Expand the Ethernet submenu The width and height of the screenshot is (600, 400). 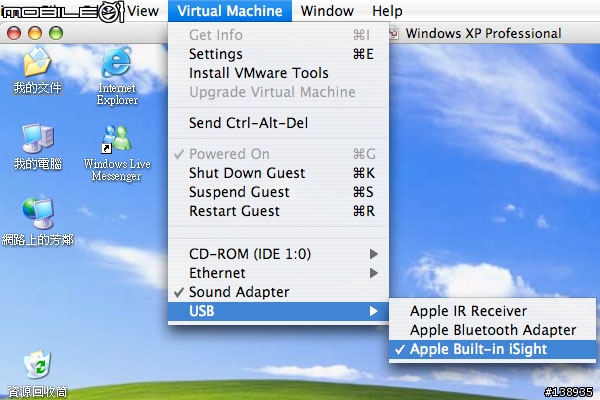(x=278, y=273)
